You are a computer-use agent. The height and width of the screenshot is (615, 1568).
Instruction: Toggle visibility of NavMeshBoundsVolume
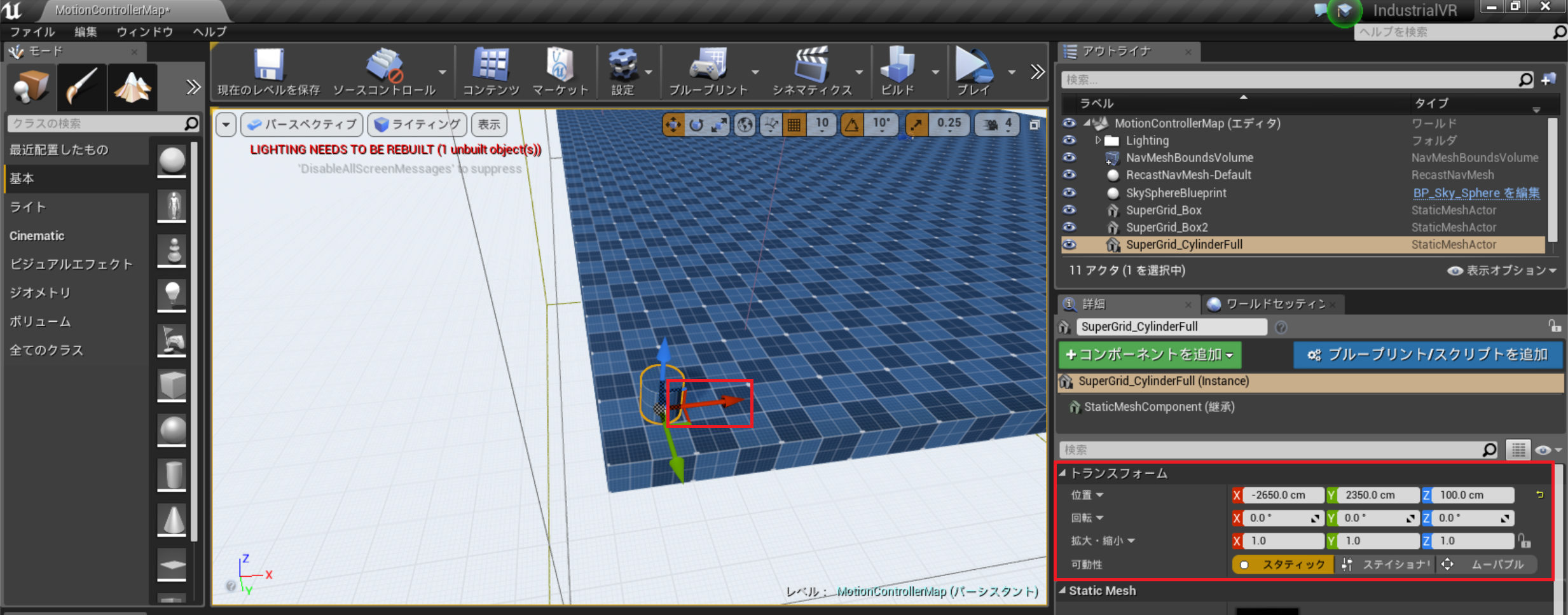[1069, 157]
